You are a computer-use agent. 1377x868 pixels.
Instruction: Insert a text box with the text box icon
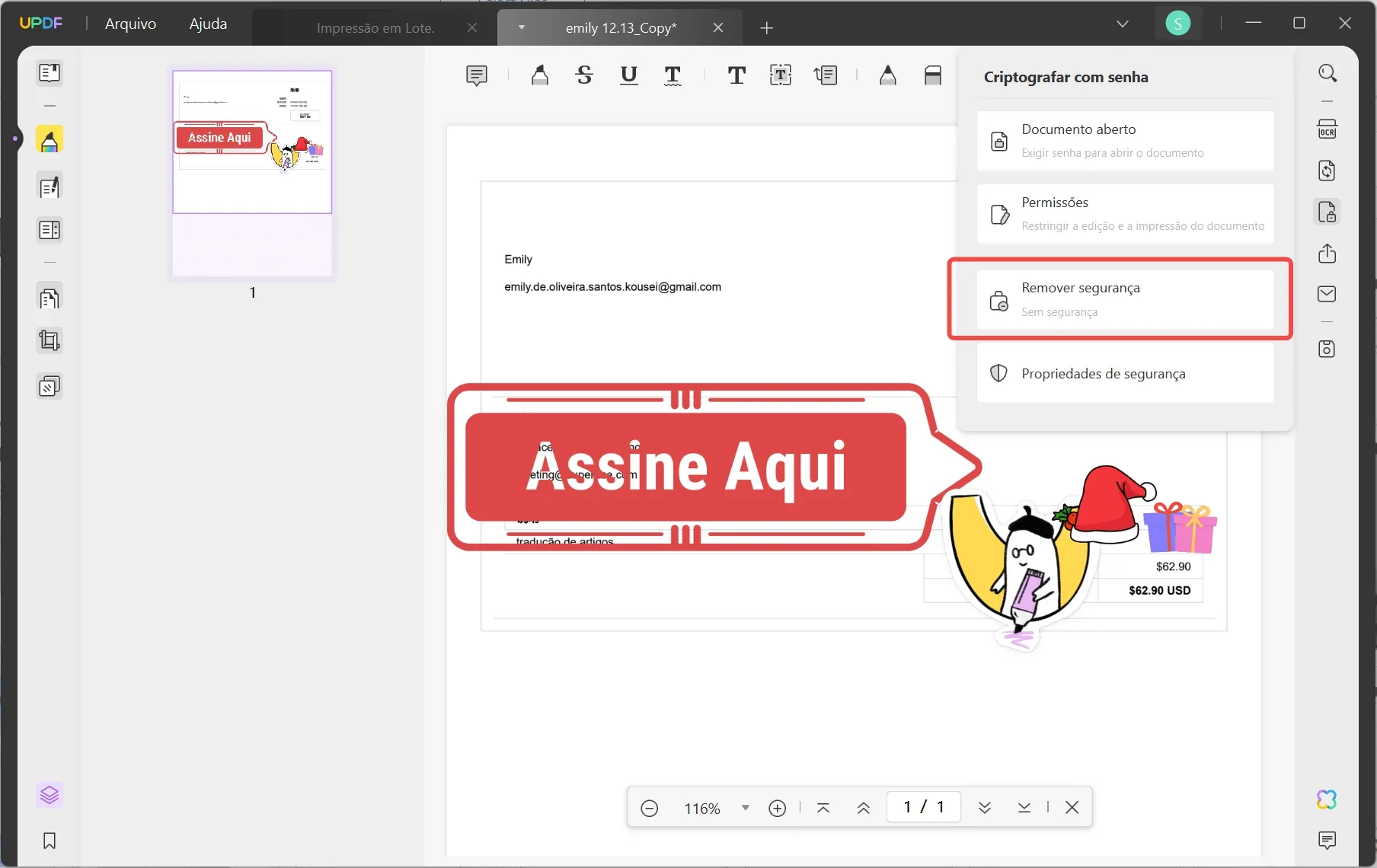tap(781, 75)
